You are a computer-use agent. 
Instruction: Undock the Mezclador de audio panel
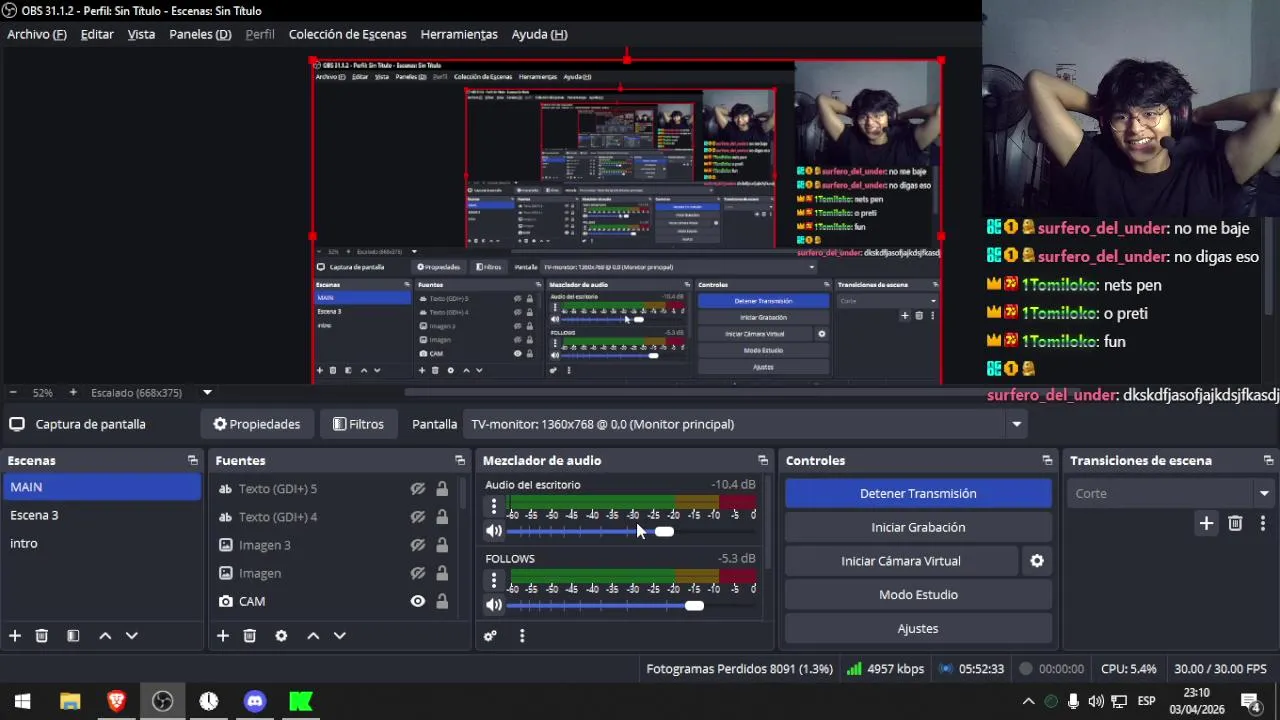coord(763,461)
